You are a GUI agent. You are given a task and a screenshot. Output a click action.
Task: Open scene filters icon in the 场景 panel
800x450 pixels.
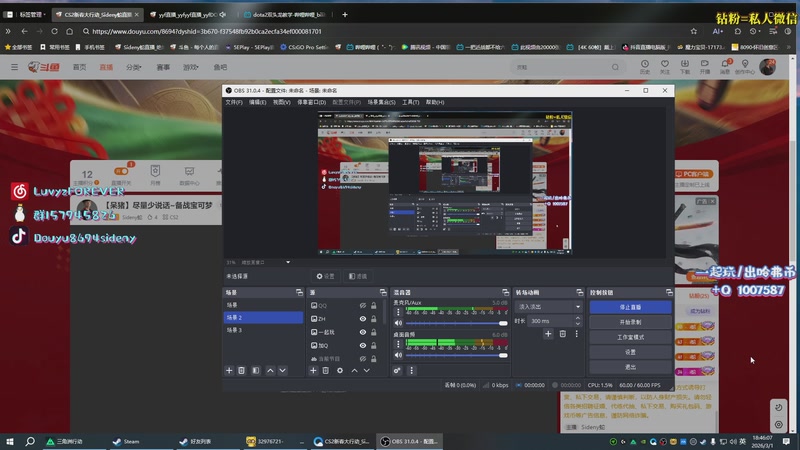[x=256, y=370]
